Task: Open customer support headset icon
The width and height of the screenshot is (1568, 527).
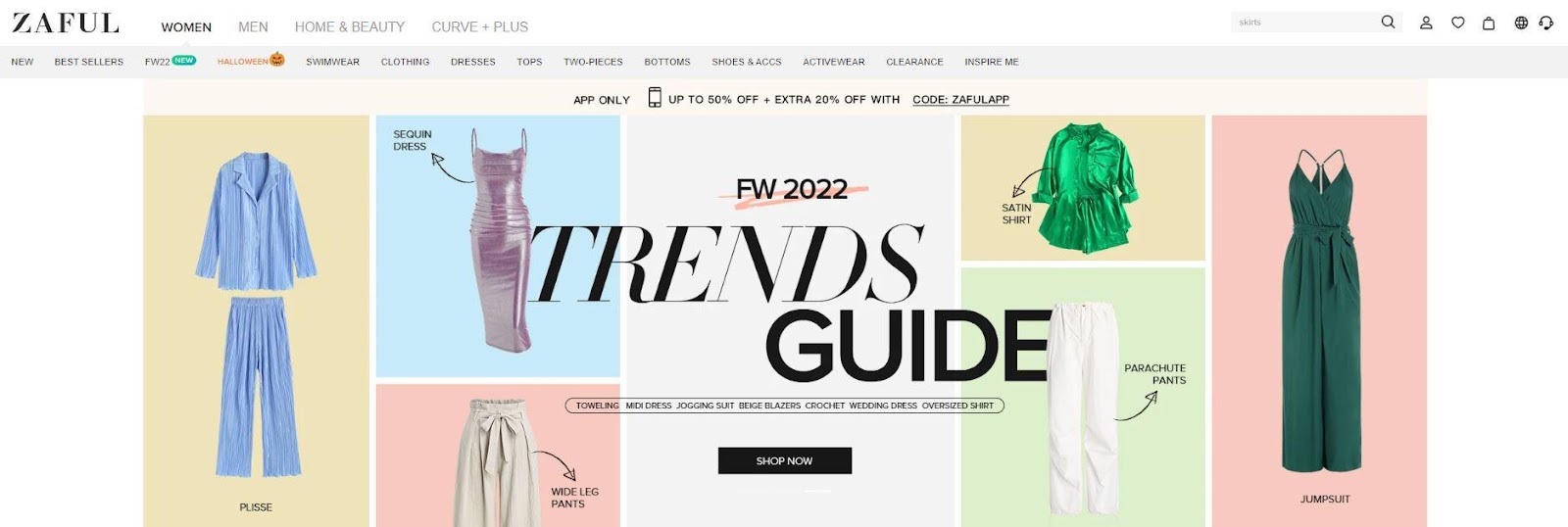Action: [x=1546, y=23]
